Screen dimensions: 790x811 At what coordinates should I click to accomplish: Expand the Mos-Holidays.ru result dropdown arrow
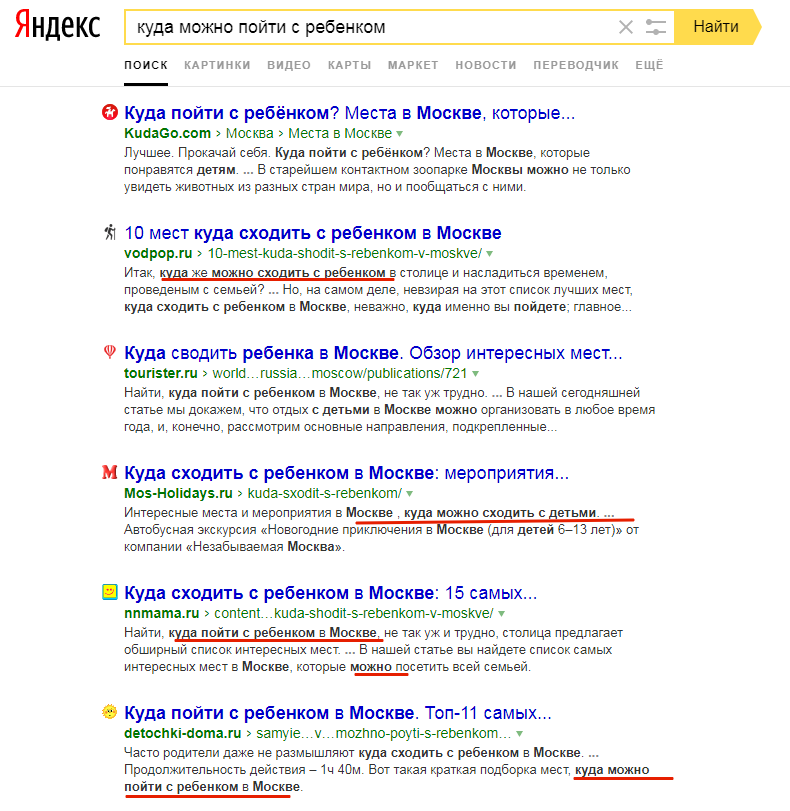point(410,494)
